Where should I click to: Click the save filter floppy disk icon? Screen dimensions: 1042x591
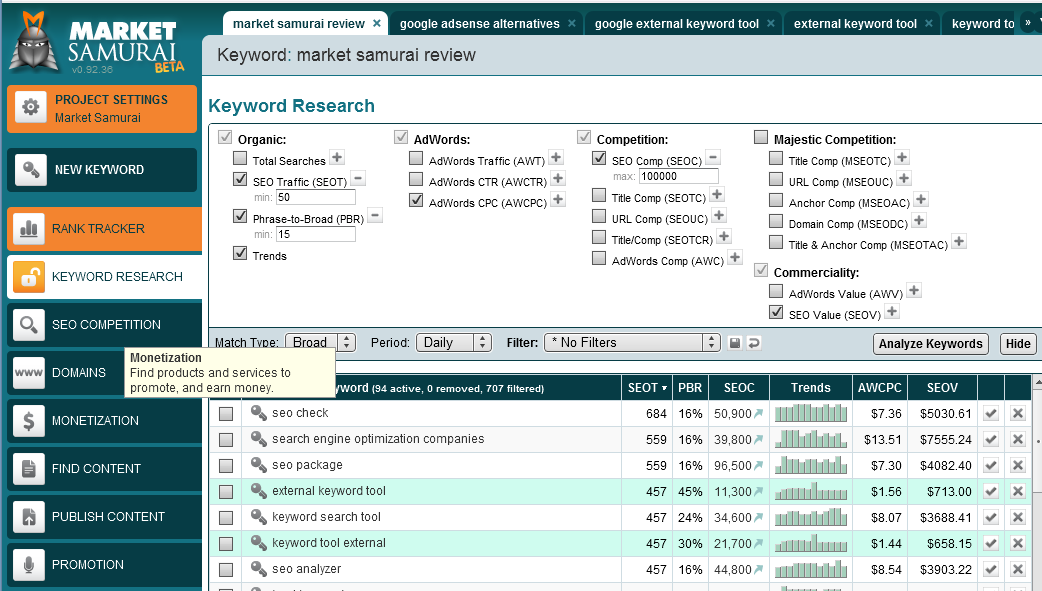[735, 343]
